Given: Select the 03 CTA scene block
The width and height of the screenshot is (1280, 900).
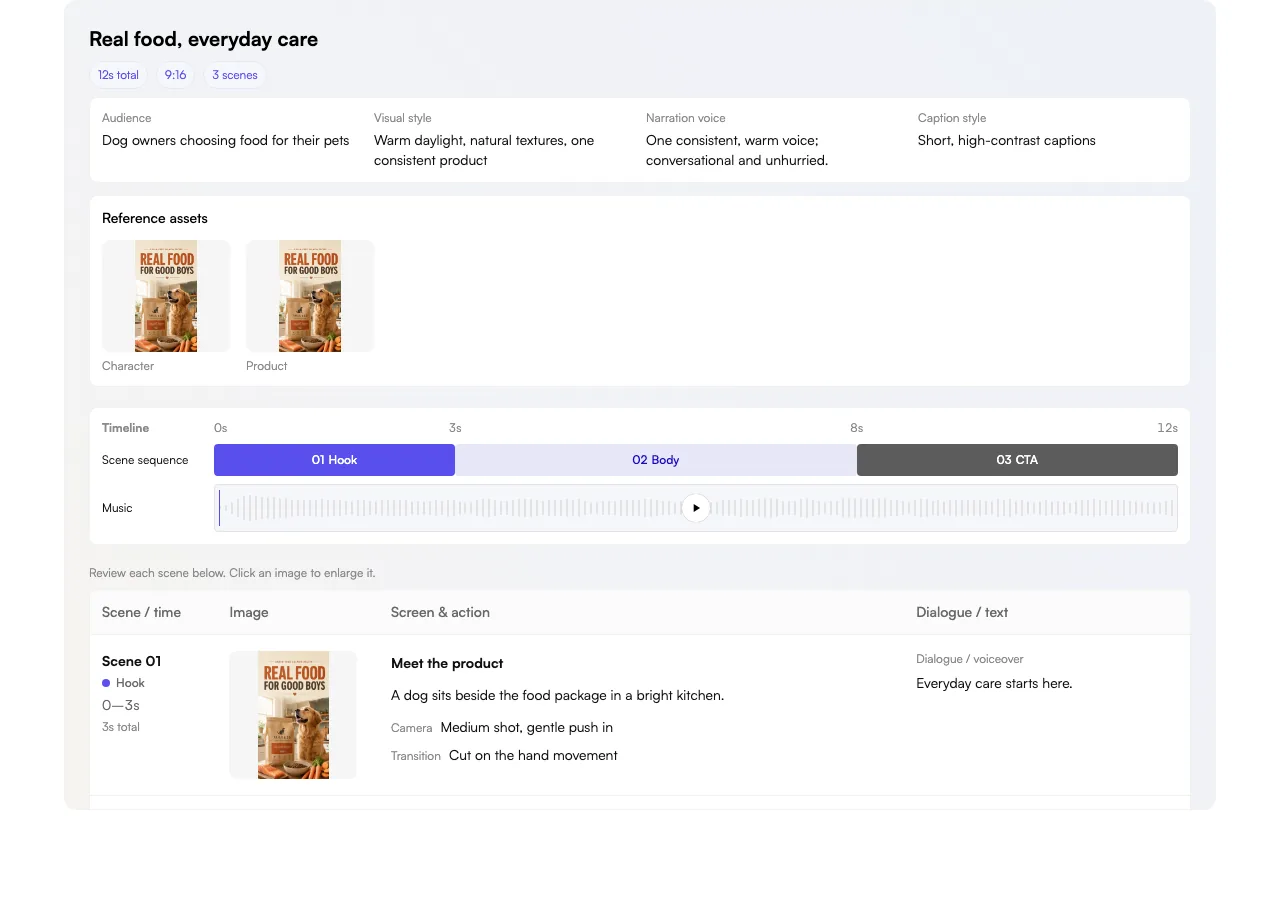Looking at the screenshot, I should 1017,460.
